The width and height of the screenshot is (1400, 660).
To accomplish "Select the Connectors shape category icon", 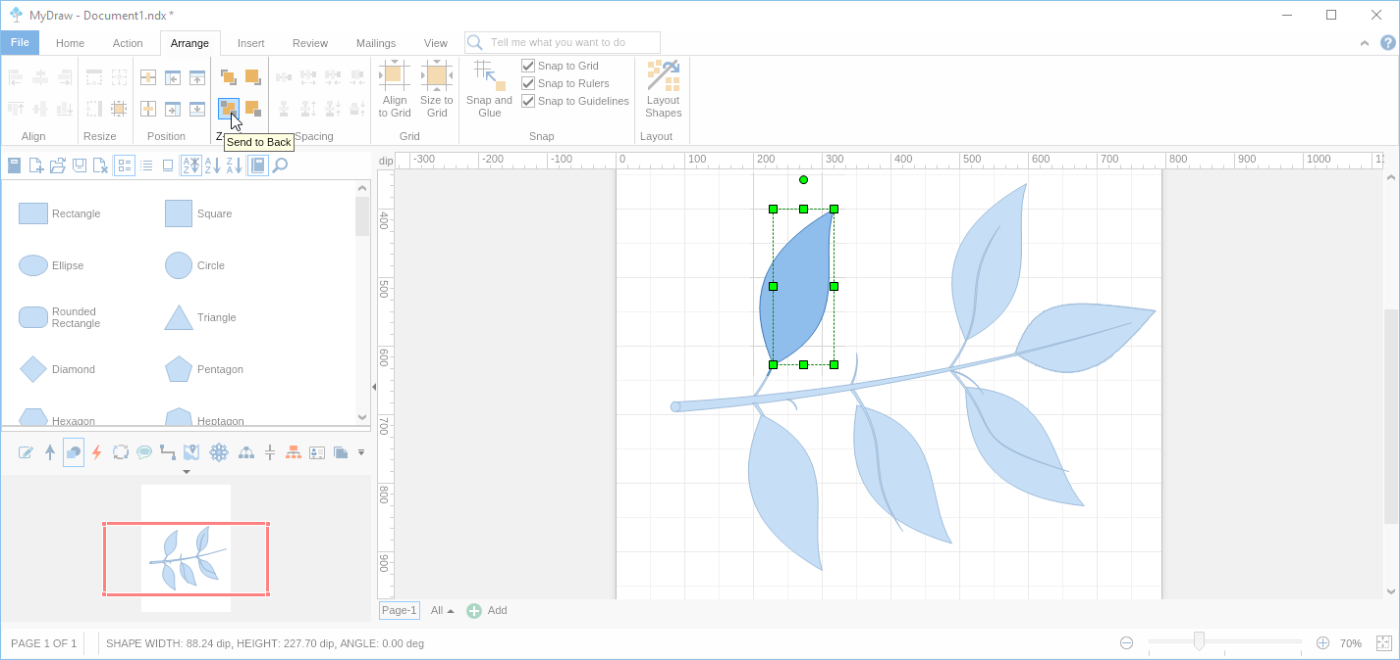I will [x=167, y=452].
